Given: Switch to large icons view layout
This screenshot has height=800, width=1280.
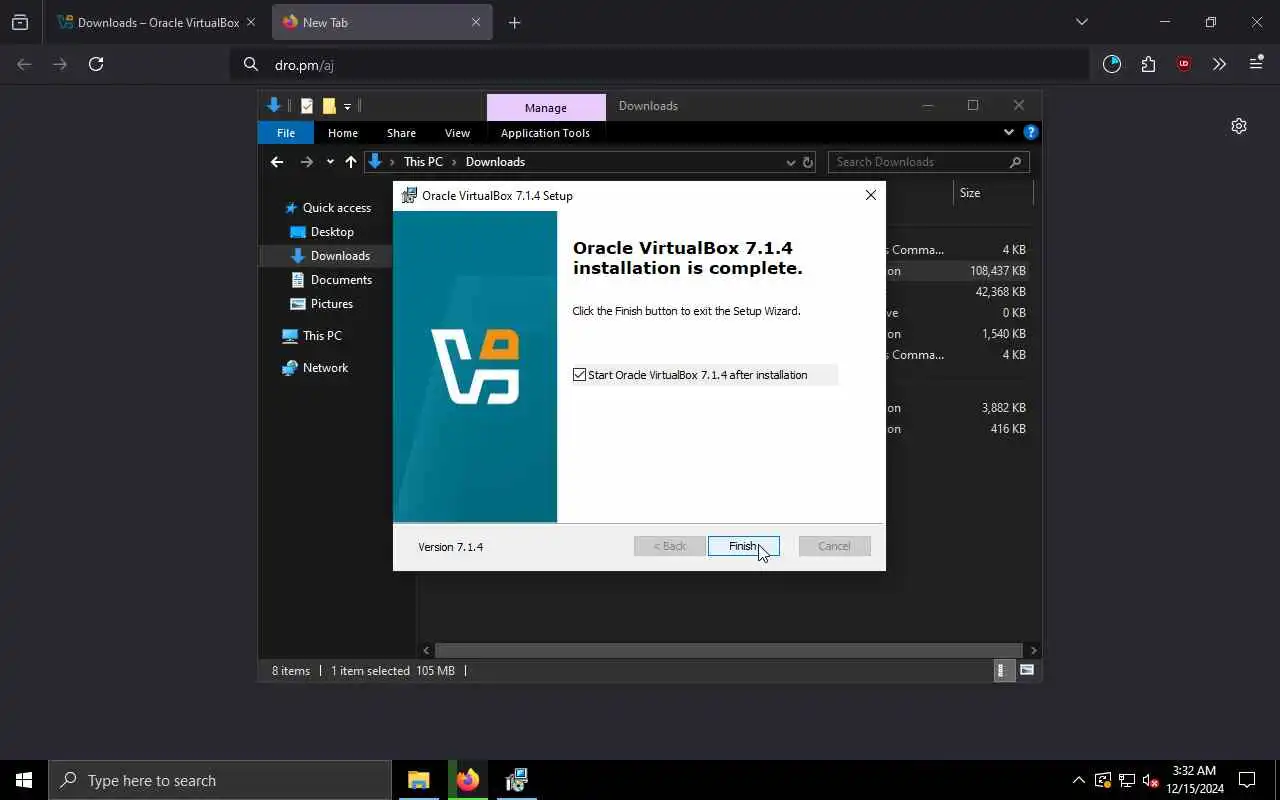Looking at the screenshot, I should [x=1027, y=671].
